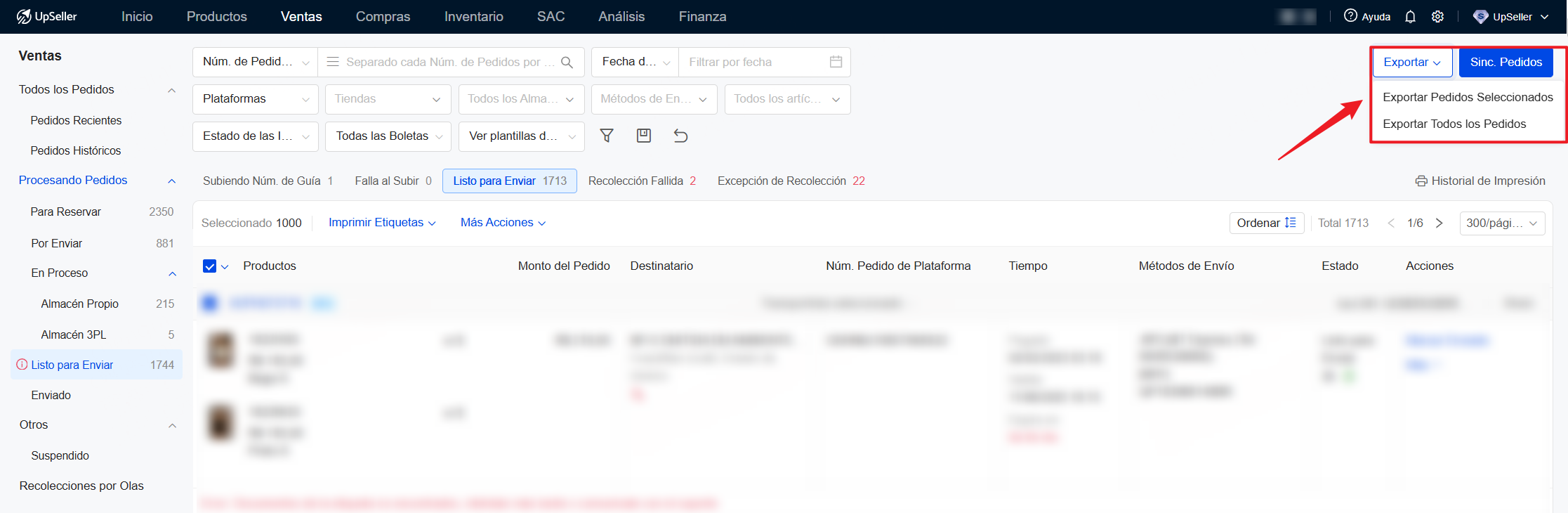Open the Más Acciones menu
The image size is (1568, 513).
(503, 222)
